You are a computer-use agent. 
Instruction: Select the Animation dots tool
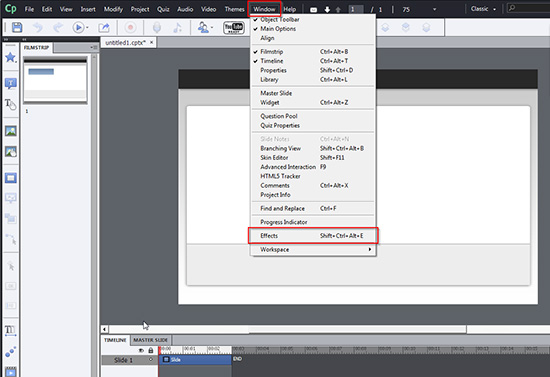pyautogui.click(x=11, y=351)
